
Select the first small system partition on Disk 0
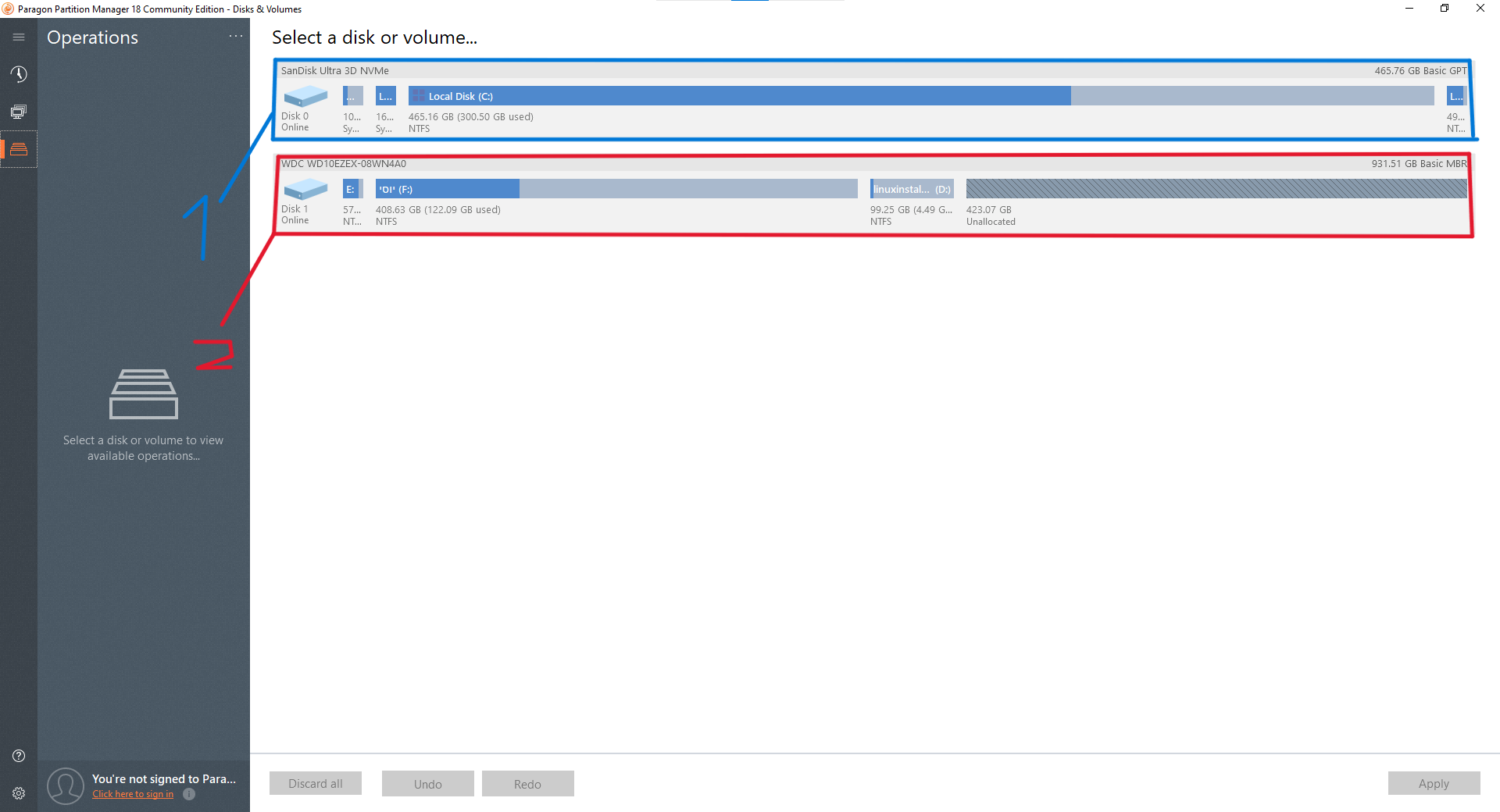coord(353,96)
